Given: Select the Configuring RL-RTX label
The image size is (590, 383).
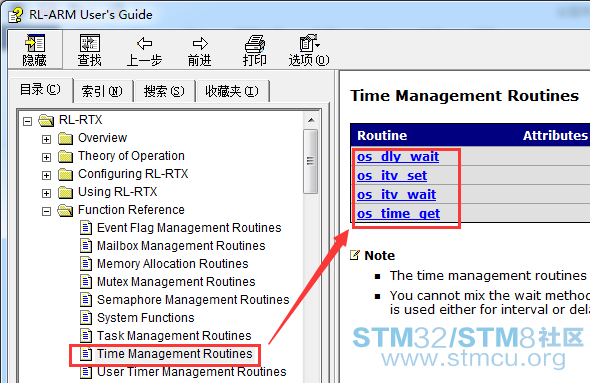Looking at the screenshot, I should coord(133,174).
